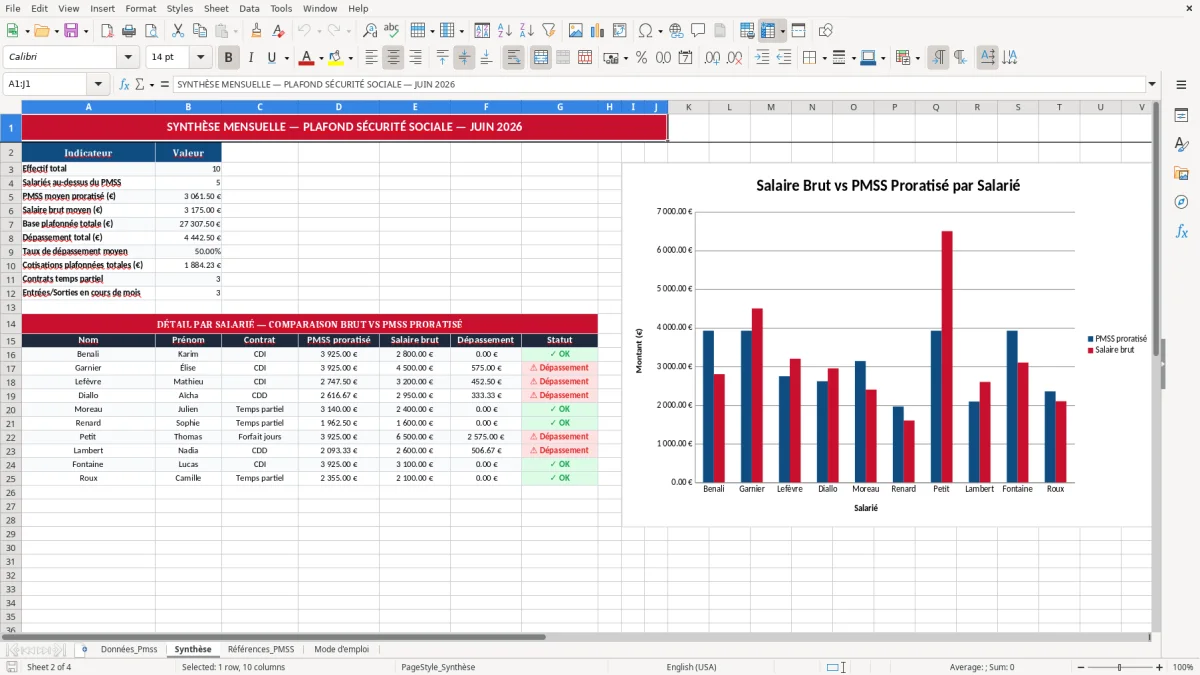The image size is (1200, 675).
Task: Toggle Center Vertically alignment
Action: tap(464, 58)
